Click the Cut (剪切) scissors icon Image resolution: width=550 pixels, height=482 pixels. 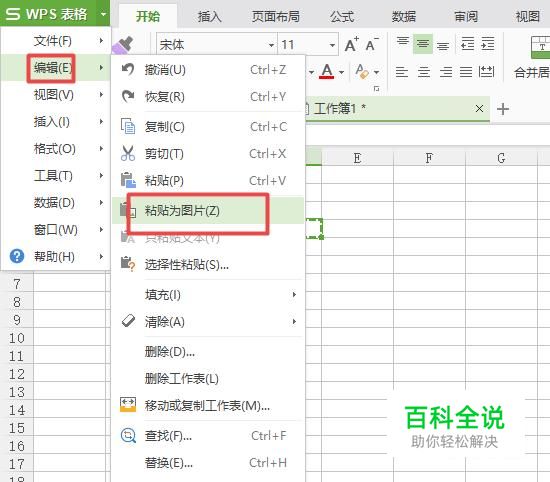pyautogui.click(x=128, y=153)
